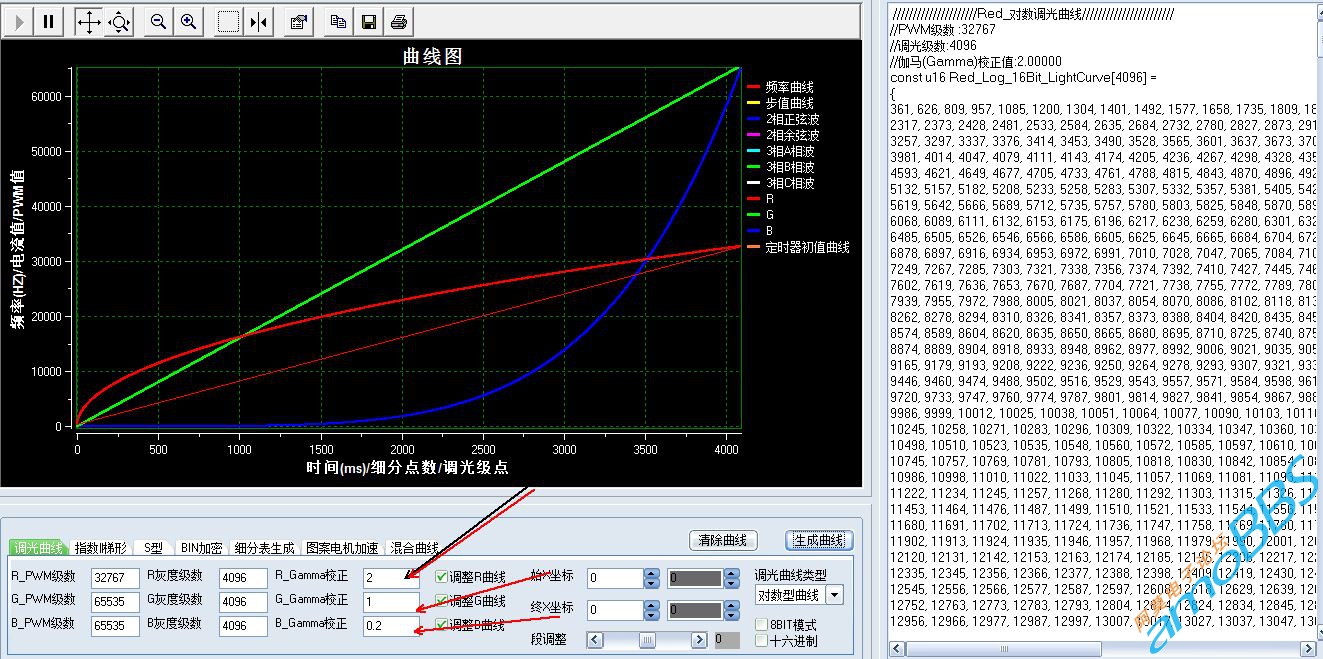Click the 清除曲线 button
The width and height of the screenshot is (1323, 659).
coord(723,540)
